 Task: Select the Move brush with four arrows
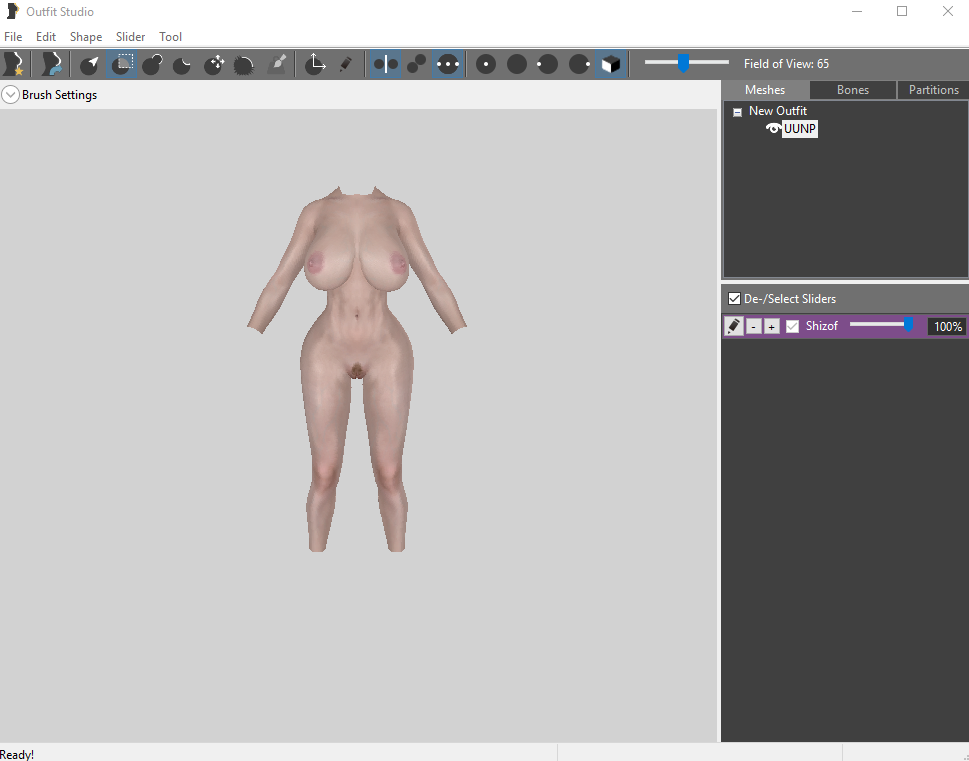[x=214, y=64]
